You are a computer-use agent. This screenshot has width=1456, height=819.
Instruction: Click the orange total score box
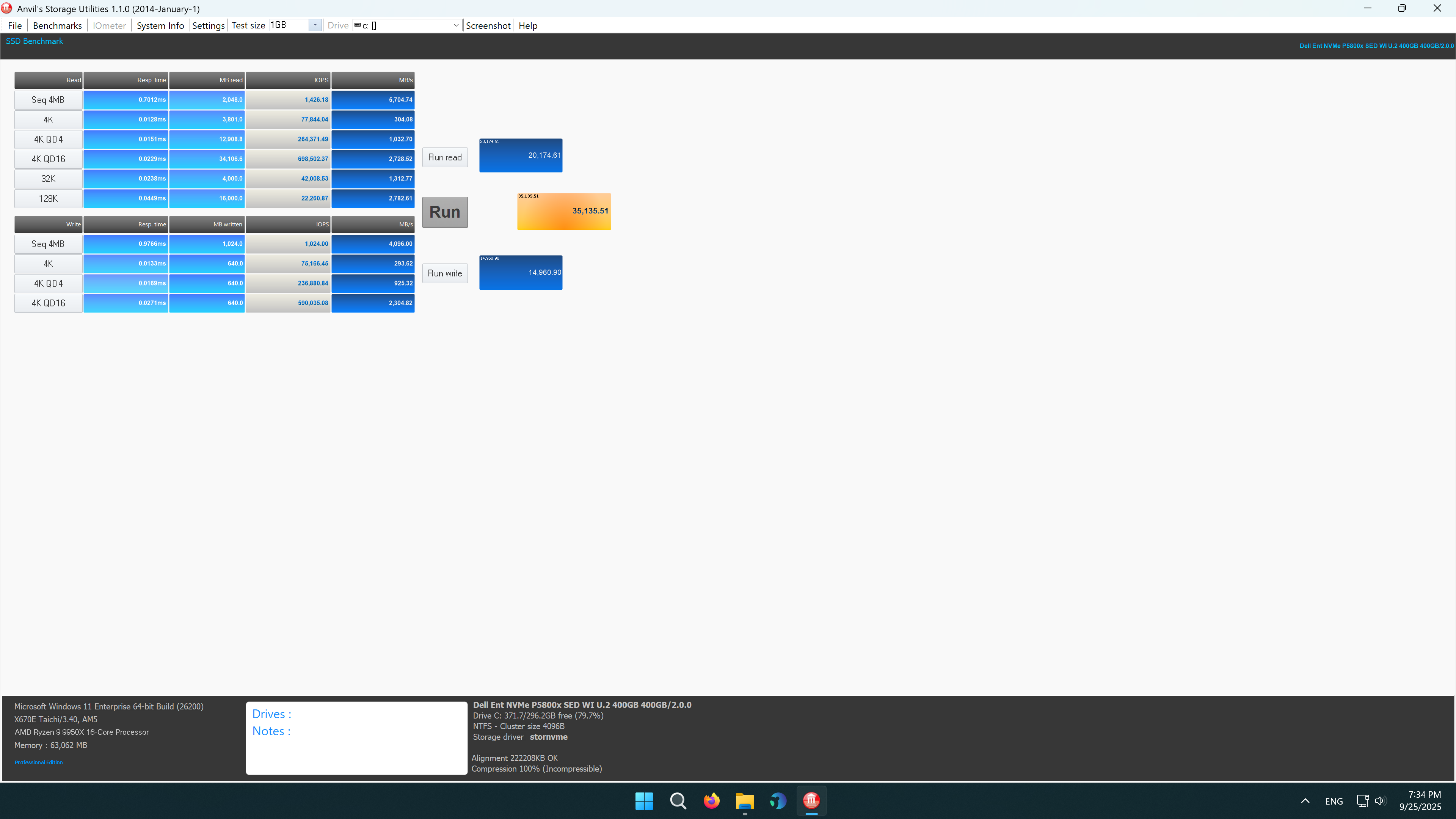(563, 212)
